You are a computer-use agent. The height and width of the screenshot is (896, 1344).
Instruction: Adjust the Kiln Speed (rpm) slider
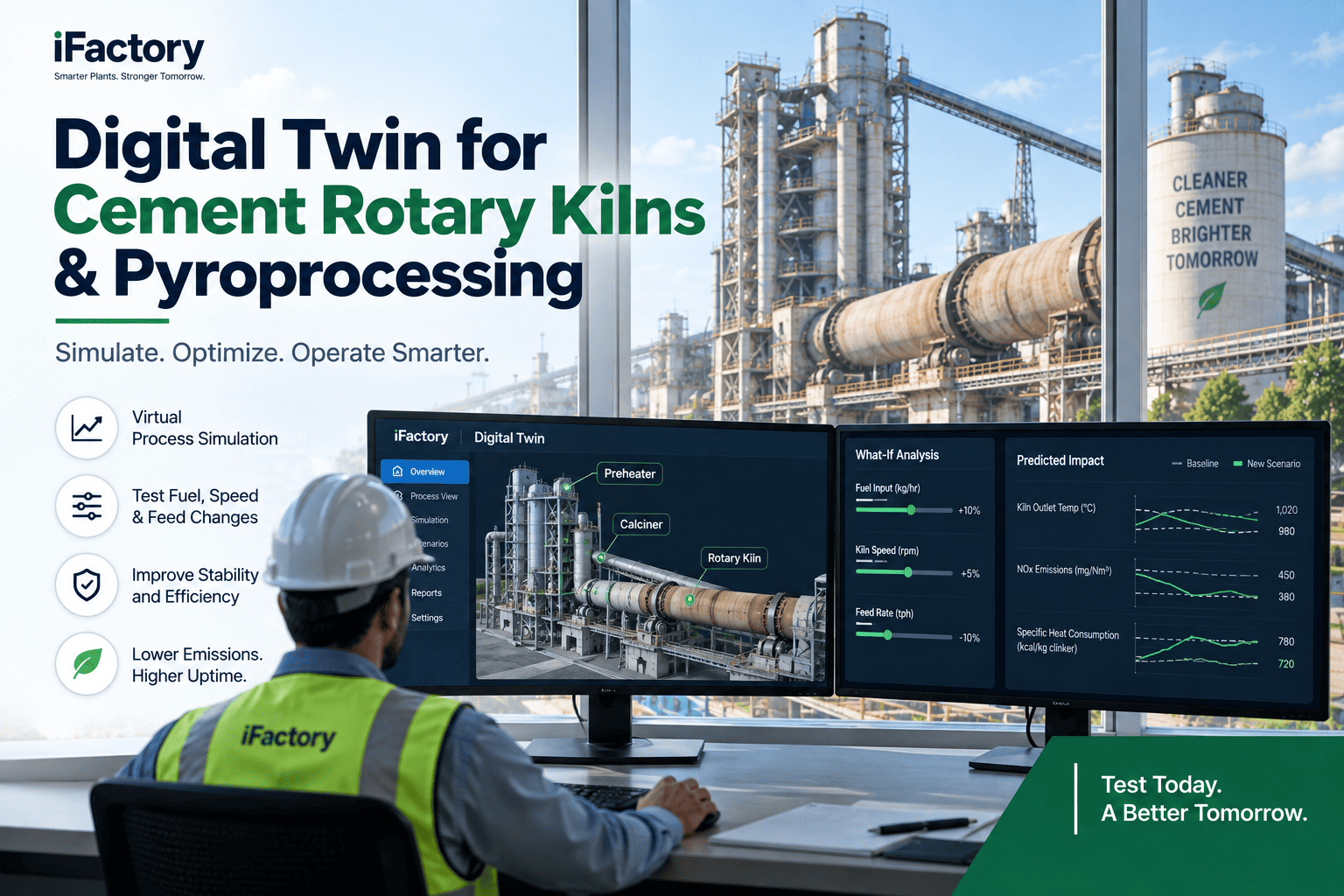[904, 572]
